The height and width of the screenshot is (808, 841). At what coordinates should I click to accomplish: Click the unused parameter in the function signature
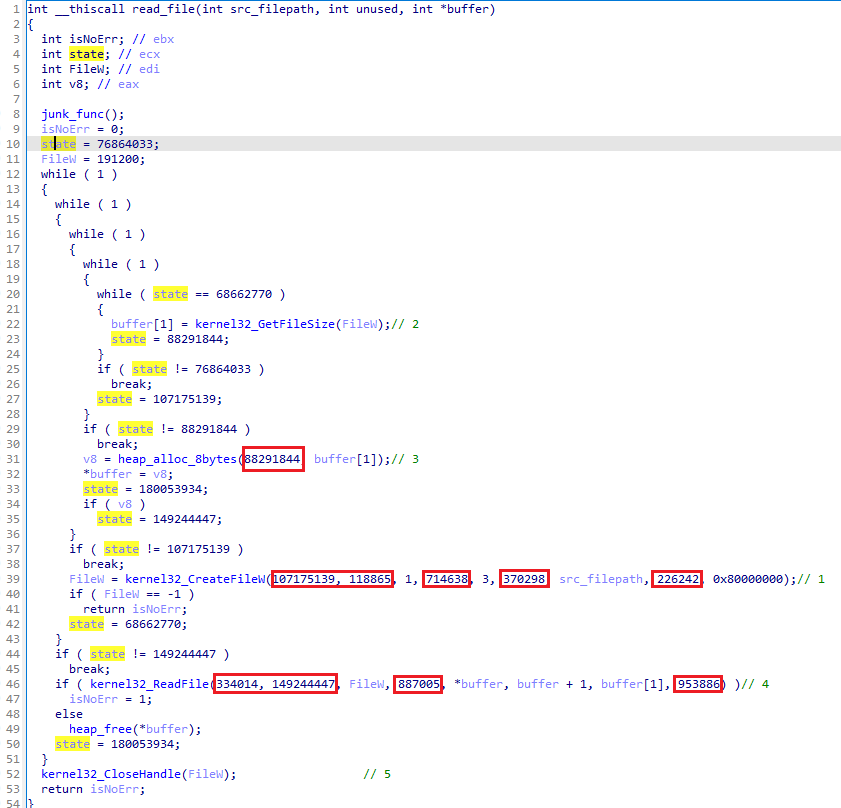[377, 9]
